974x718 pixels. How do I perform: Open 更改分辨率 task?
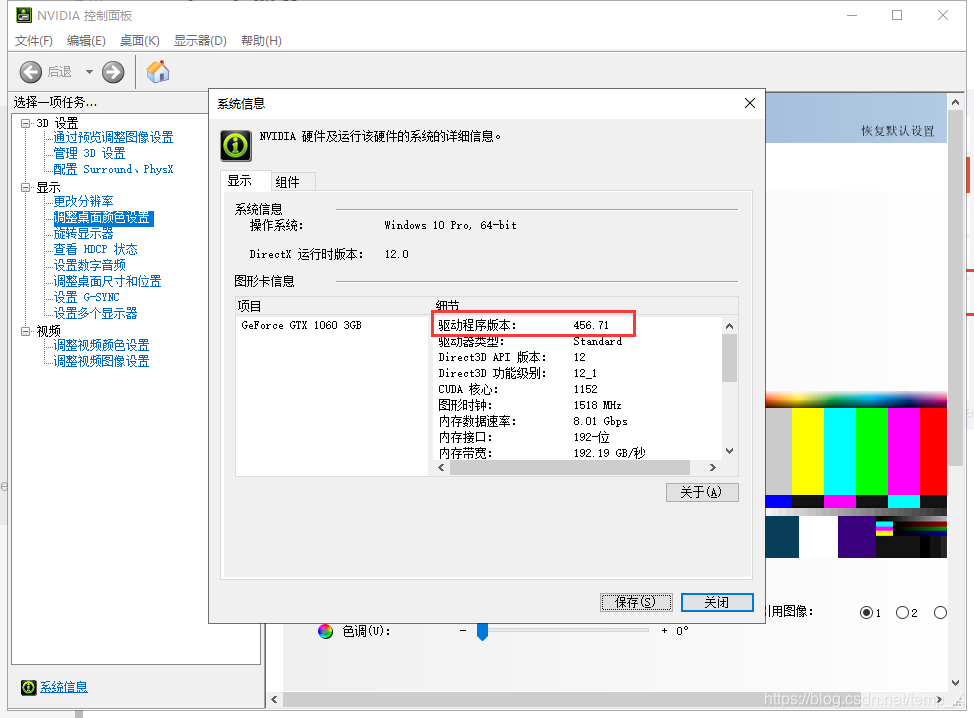tap(83, 201)
